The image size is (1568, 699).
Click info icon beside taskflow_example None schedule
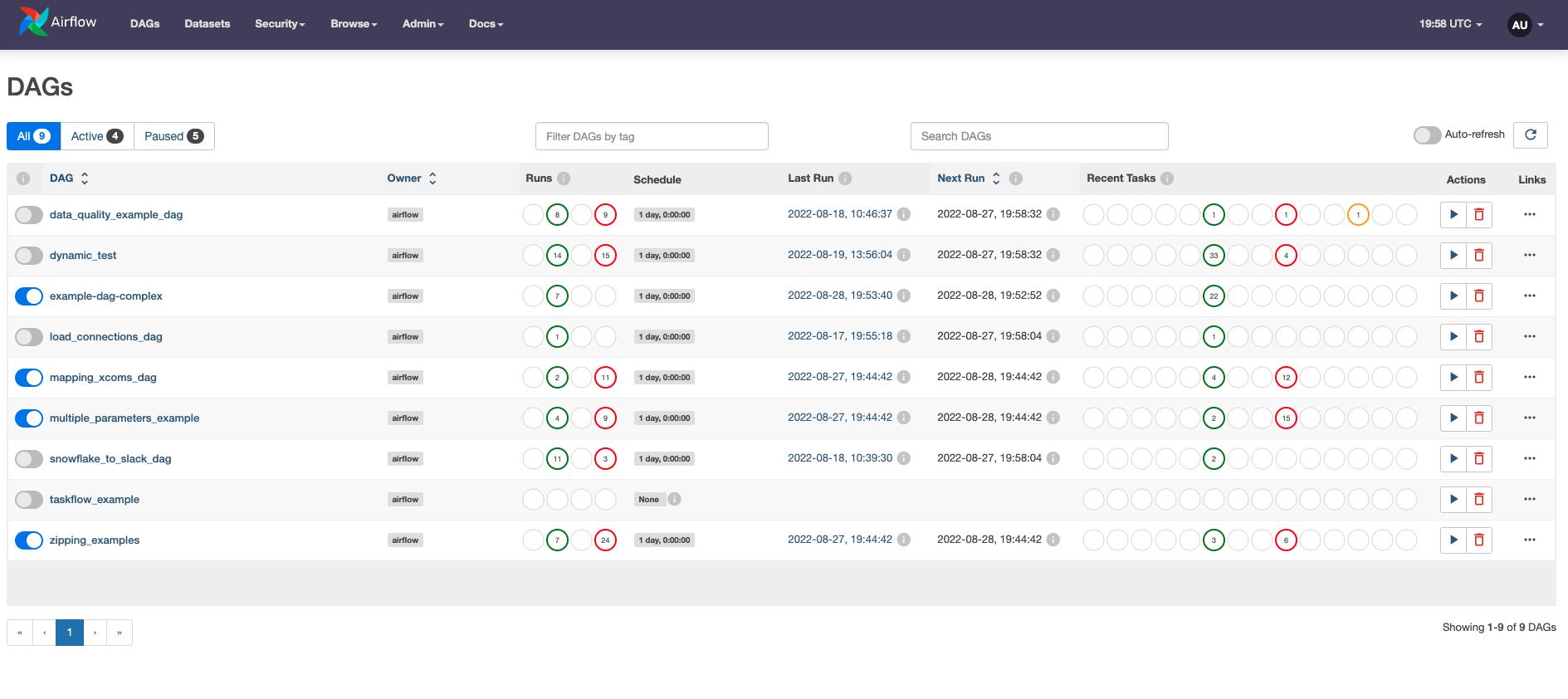coord(675,500)
